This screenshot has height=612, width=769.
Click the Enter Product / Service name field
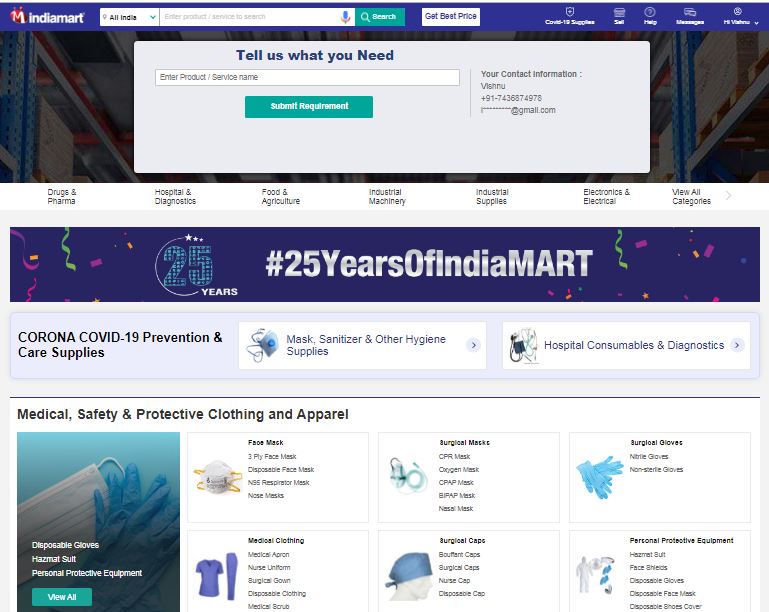click(307, 77)
